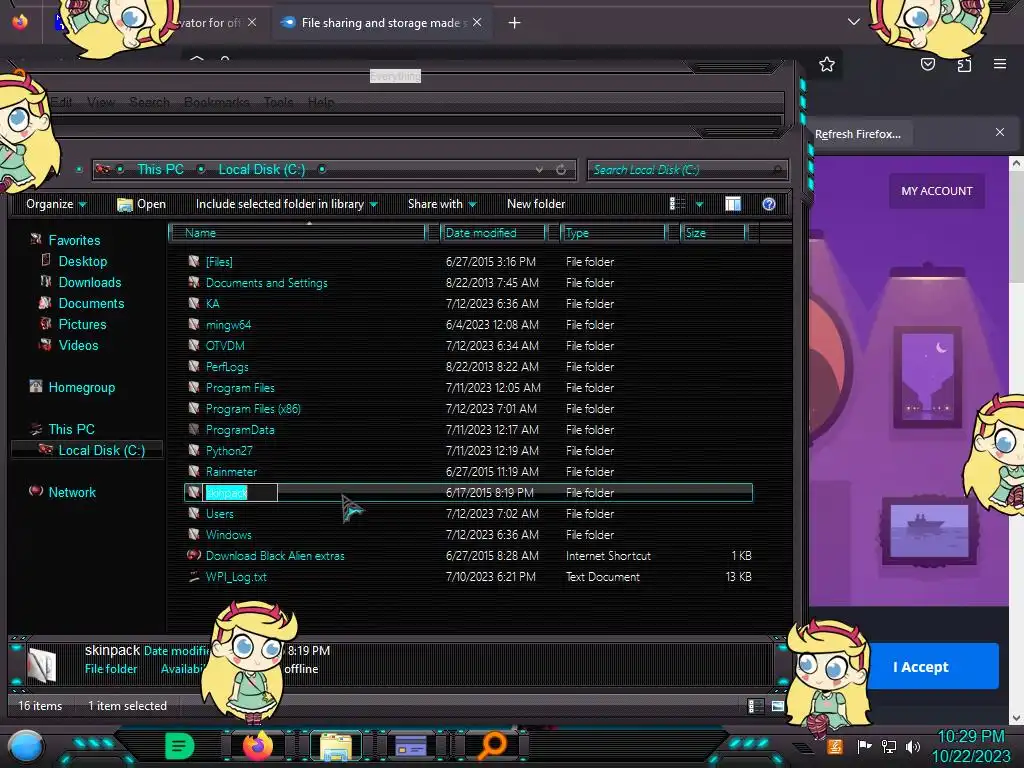The width and height of the screenshot is (1024, 768).
Task: Click the refresh icon in address bar
Action: click(x=561, y=170)
